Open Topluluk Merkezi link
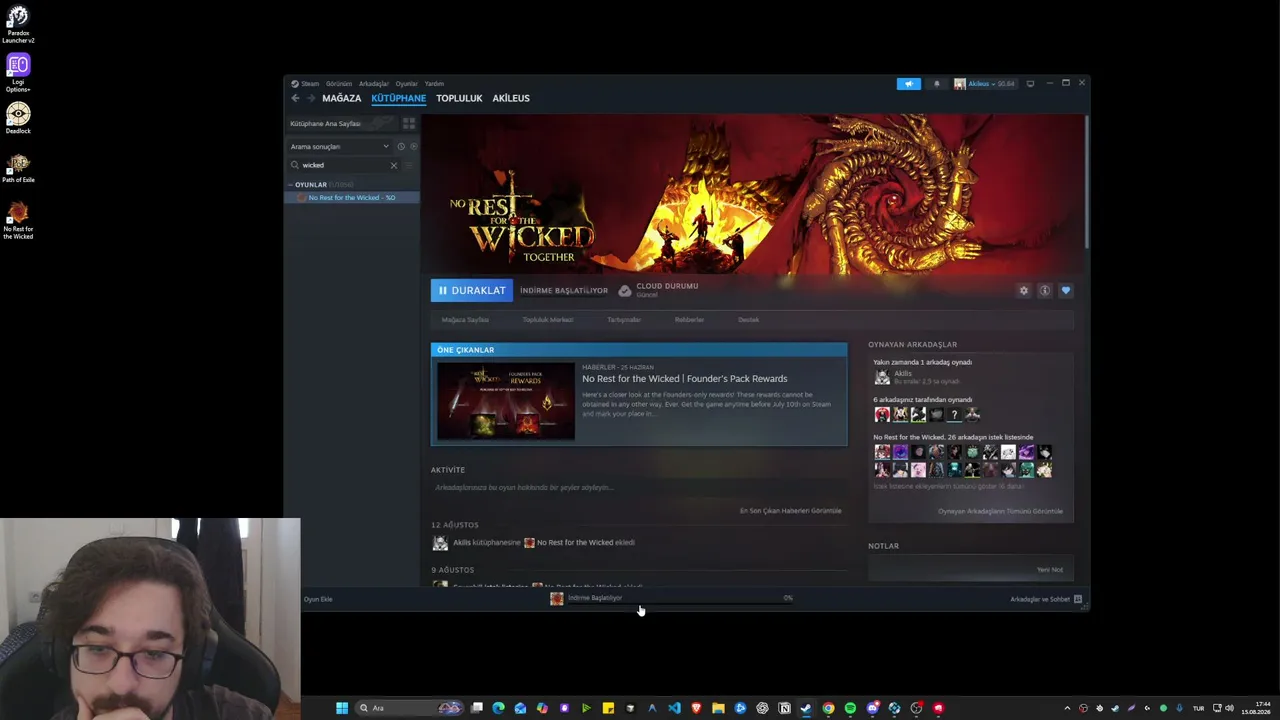The width and height of the screenshot is (1280, 720). pyautogui.click(x=548, y=320)
